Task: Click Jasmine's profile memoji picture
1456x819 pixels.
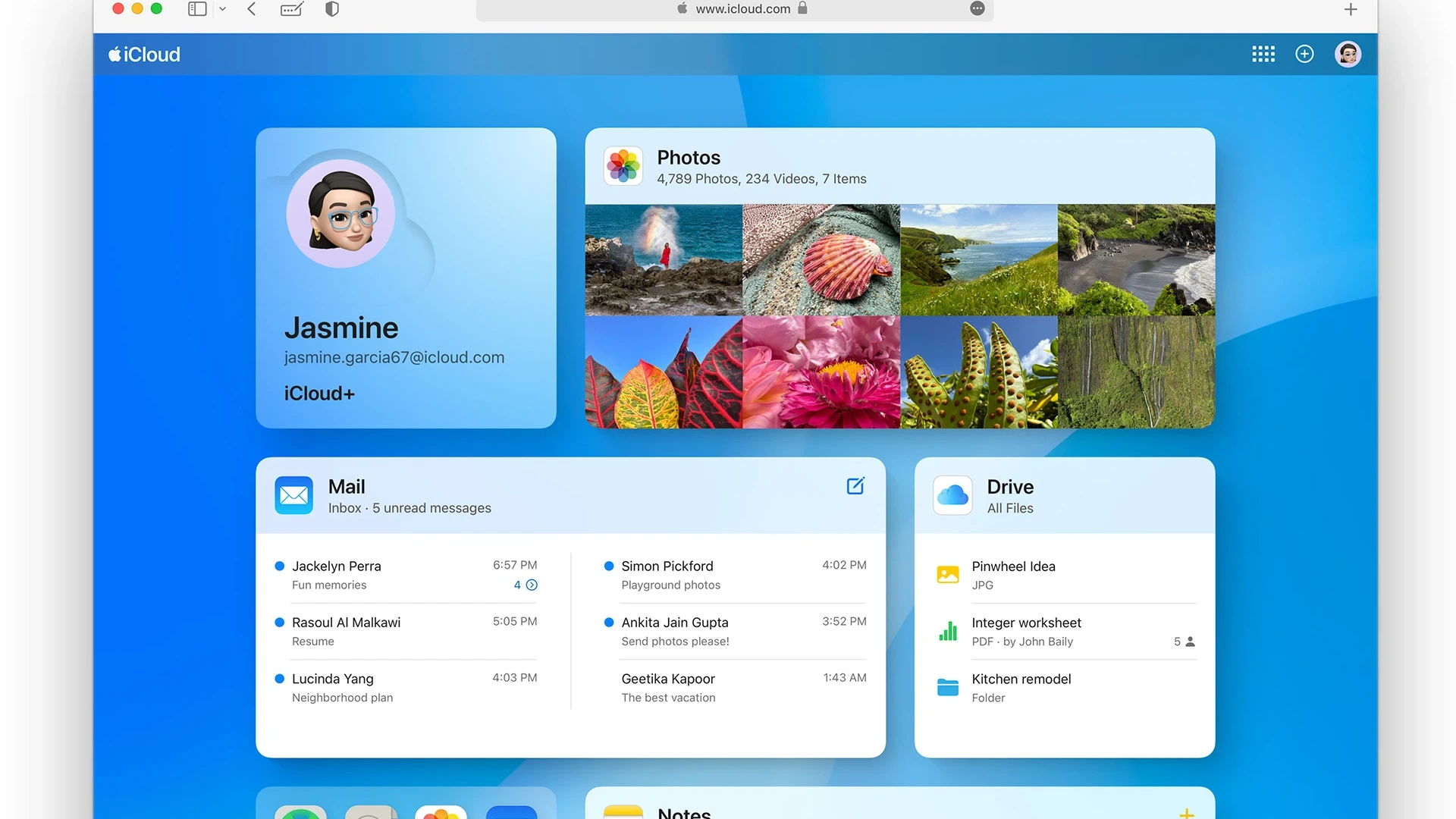Action: [340, 213]
